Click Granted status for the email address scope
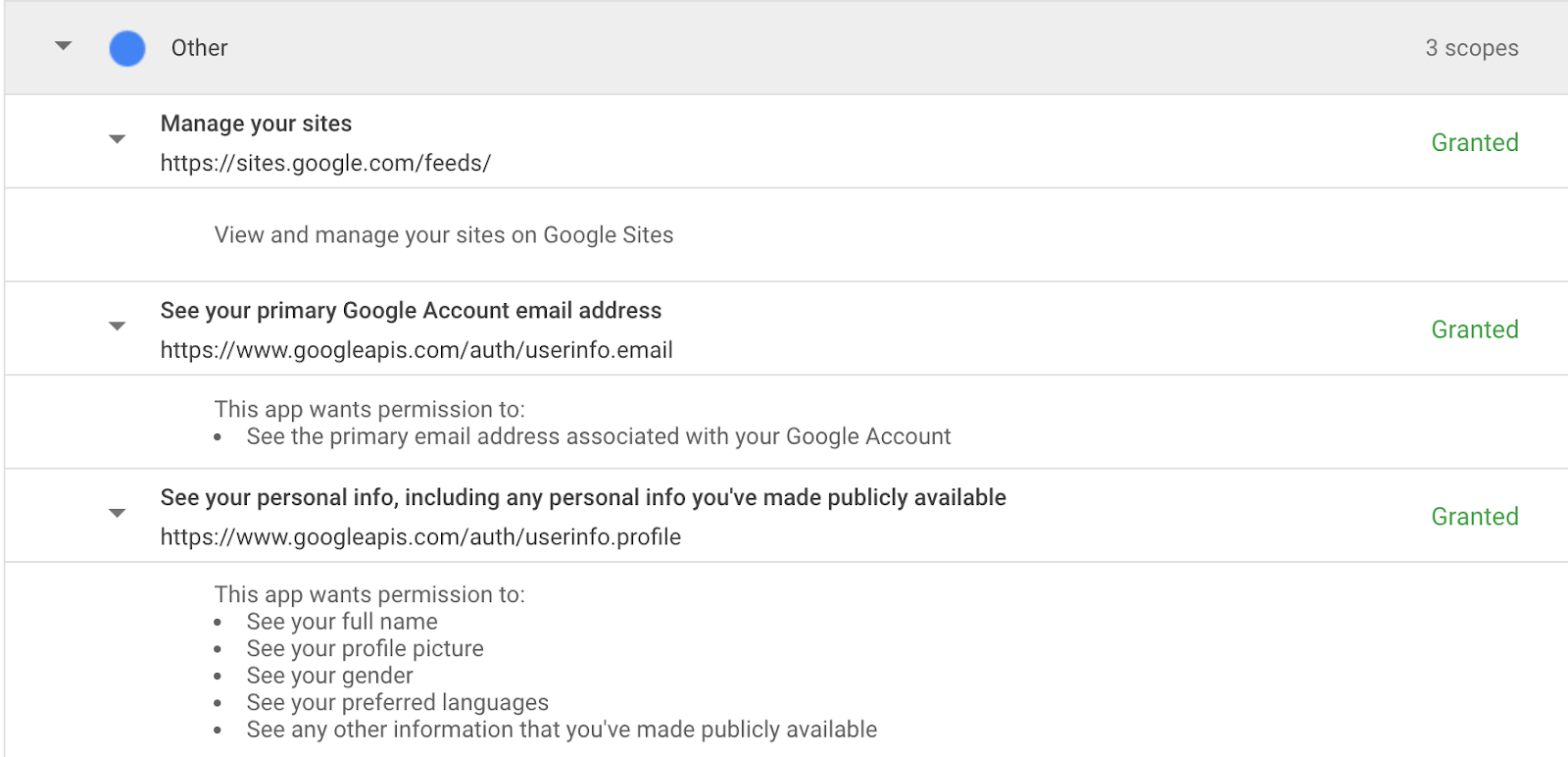1568x757 pixels. pyautogui.click(x=1474, y=330)
